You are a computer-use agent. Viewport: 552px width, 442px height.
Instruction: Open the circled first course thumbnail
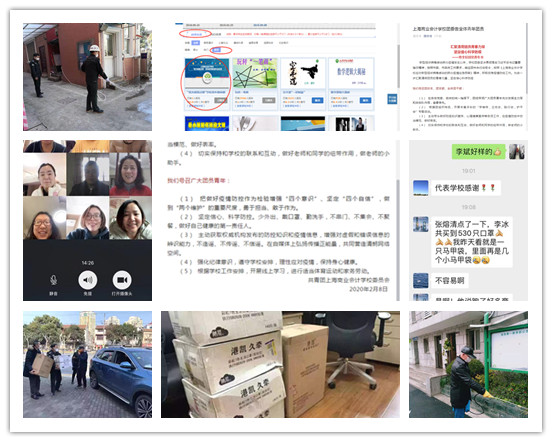(x=207, y=73)
